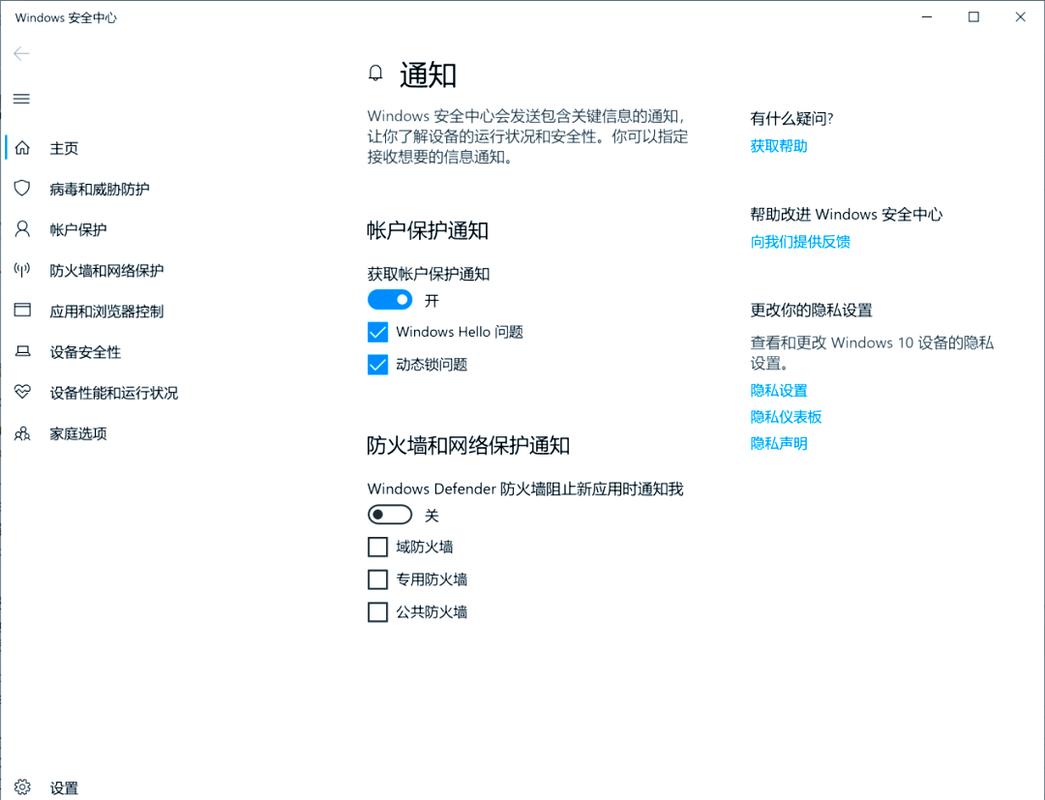Image resolution: width=1045 pixels, height=800 pixels.
Task: Click the back arrow
Action: tap(21, 53)
